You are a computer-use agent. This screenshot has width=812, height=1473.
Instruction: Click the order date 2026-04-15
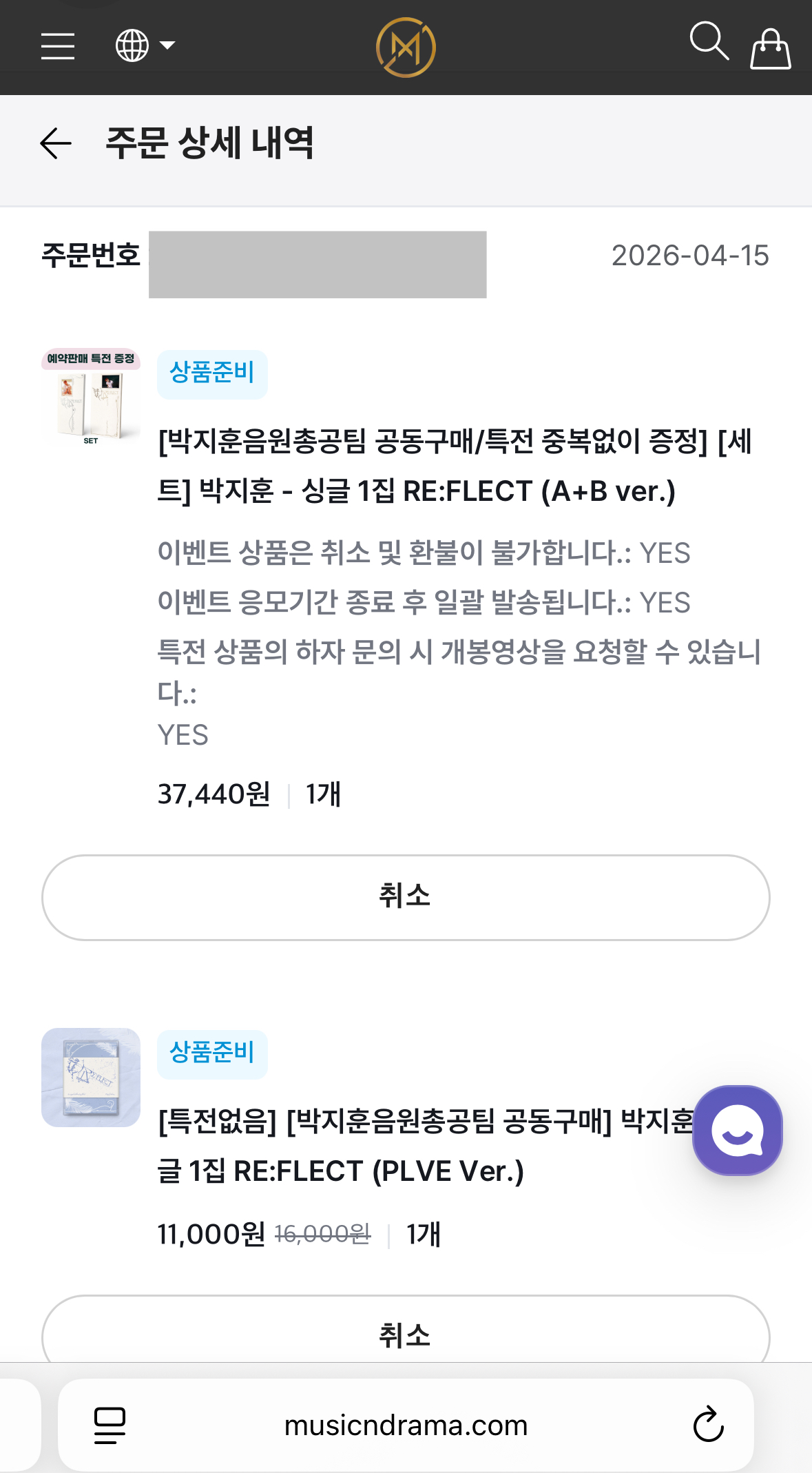tap(690, 256)
